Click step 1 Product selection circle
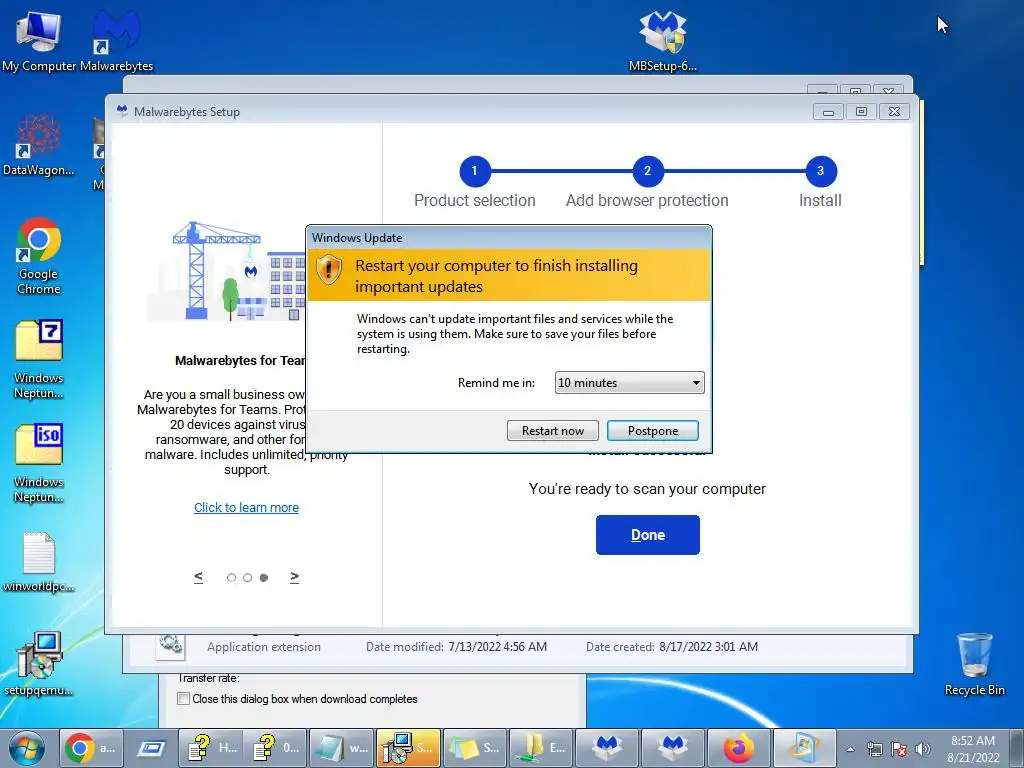 tap(475, 171)
